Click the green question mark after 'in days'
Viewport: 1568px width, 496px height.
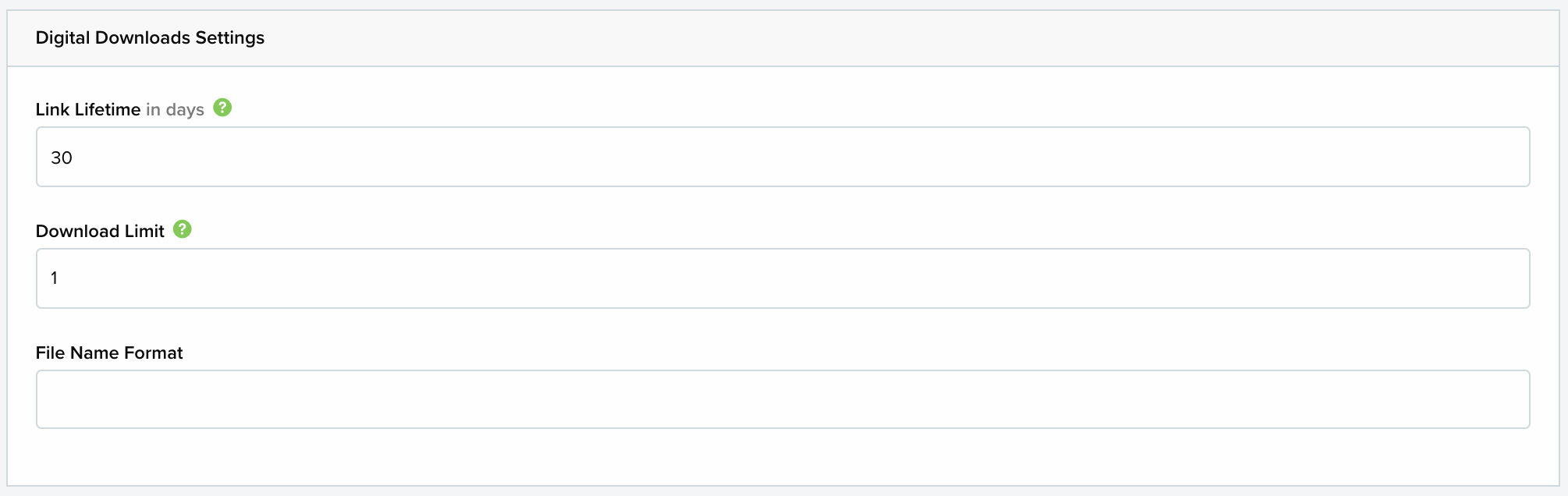[222, 108]
